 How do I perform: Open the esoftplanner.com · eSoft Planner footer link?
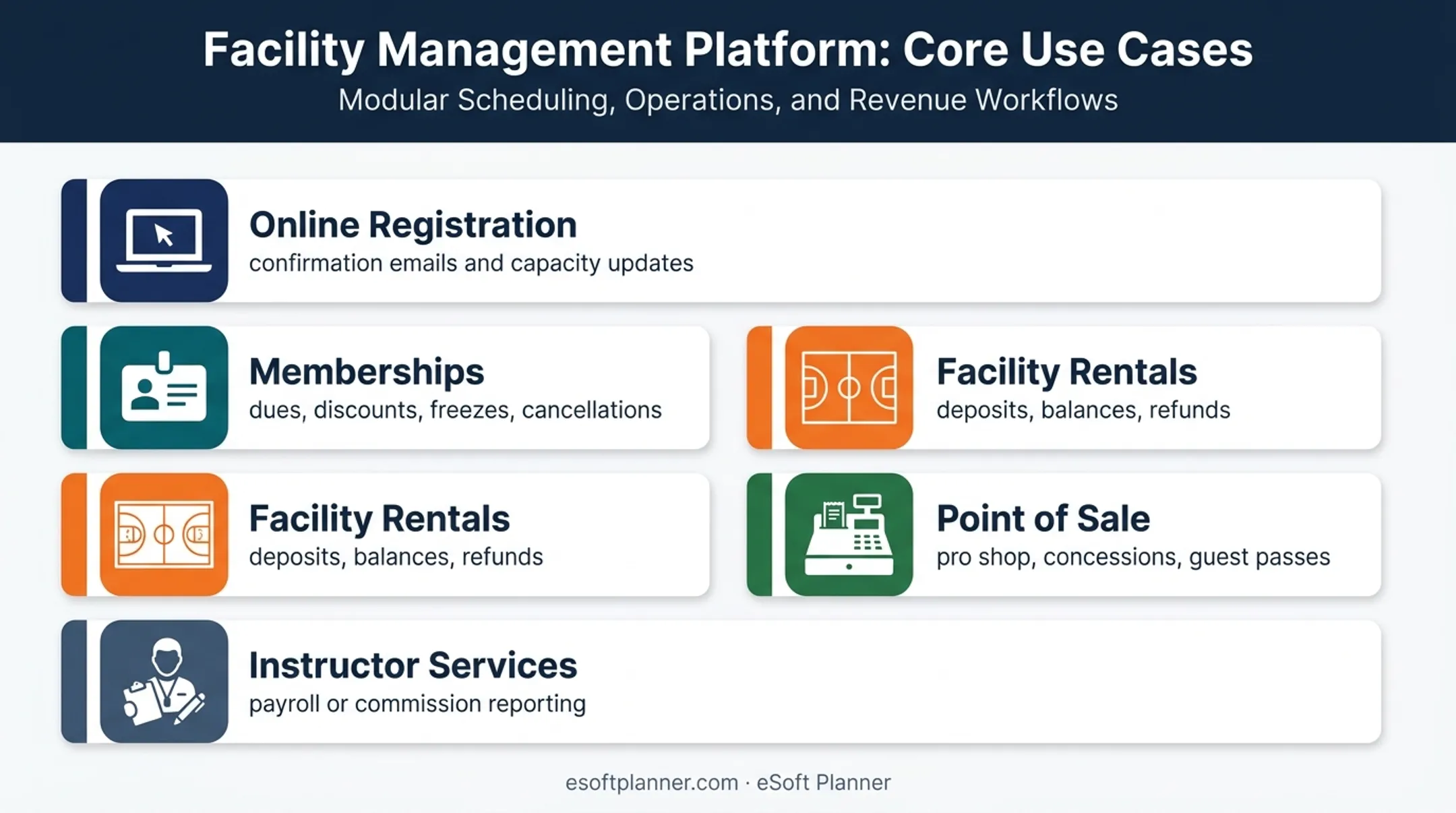tap(728, 782)
